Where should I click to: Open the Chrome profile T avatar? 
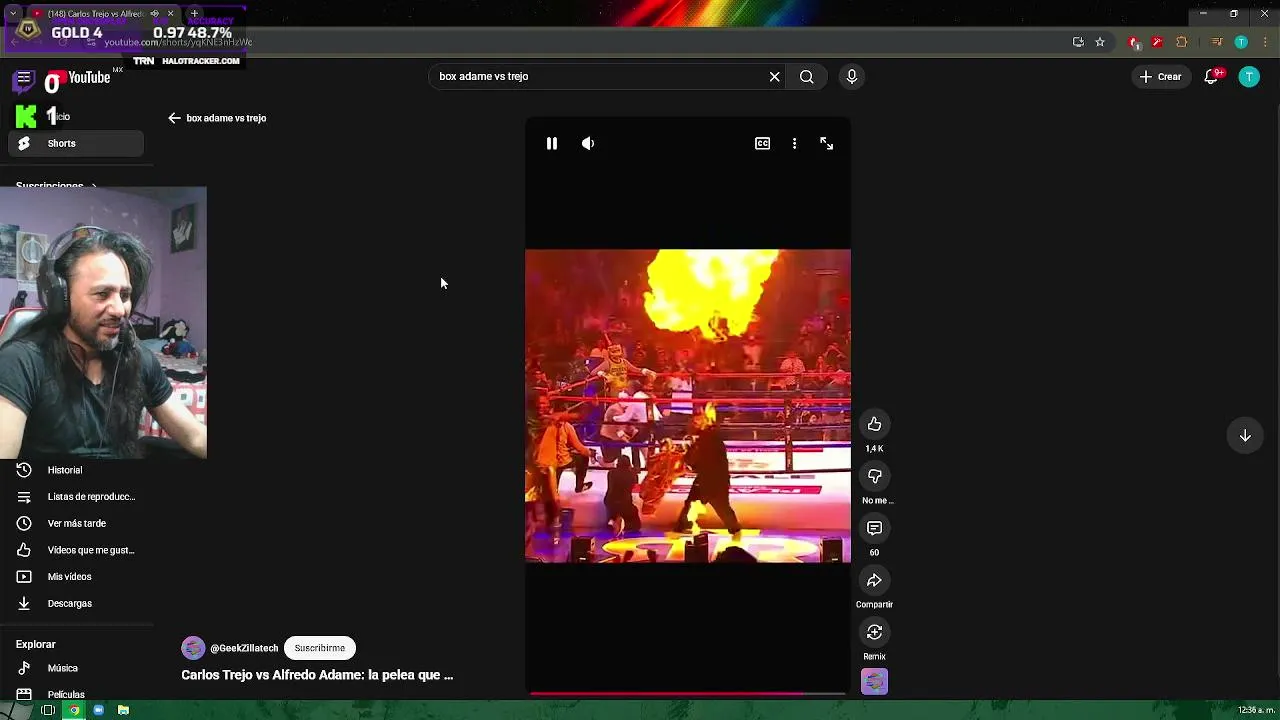pos(1241,42)
